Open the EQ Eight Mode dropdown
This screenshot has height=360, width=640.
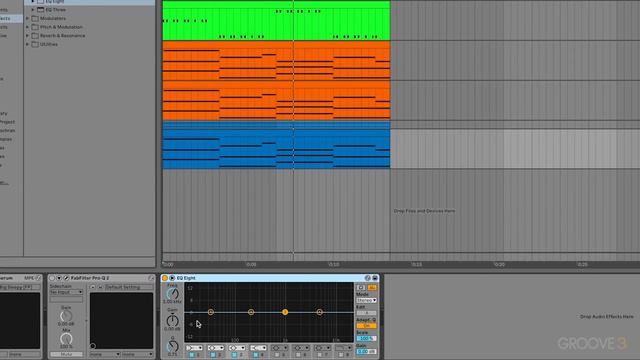[x=366, y=300]
